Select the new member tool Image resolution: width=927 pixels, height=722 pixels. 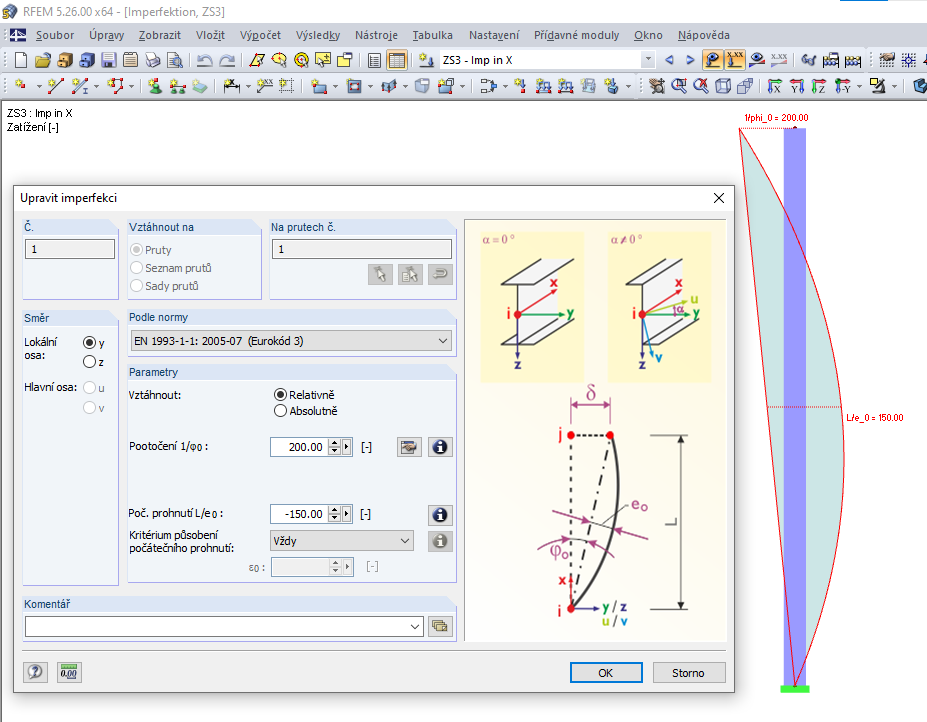click(x=80, y=86)
